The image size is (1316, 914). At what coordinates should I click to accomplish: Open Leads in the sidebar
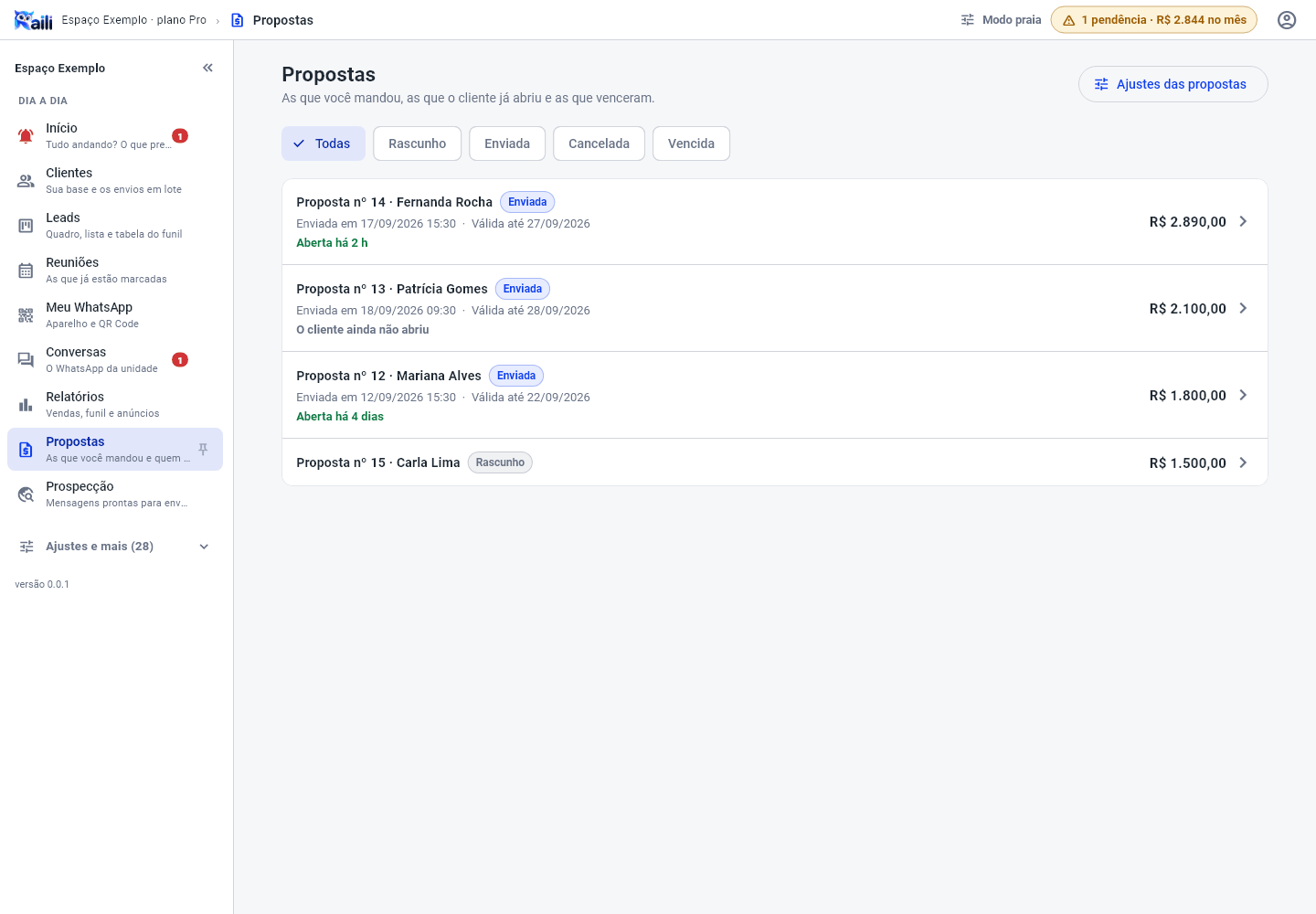pyautogui.click(x=115, y=226)
